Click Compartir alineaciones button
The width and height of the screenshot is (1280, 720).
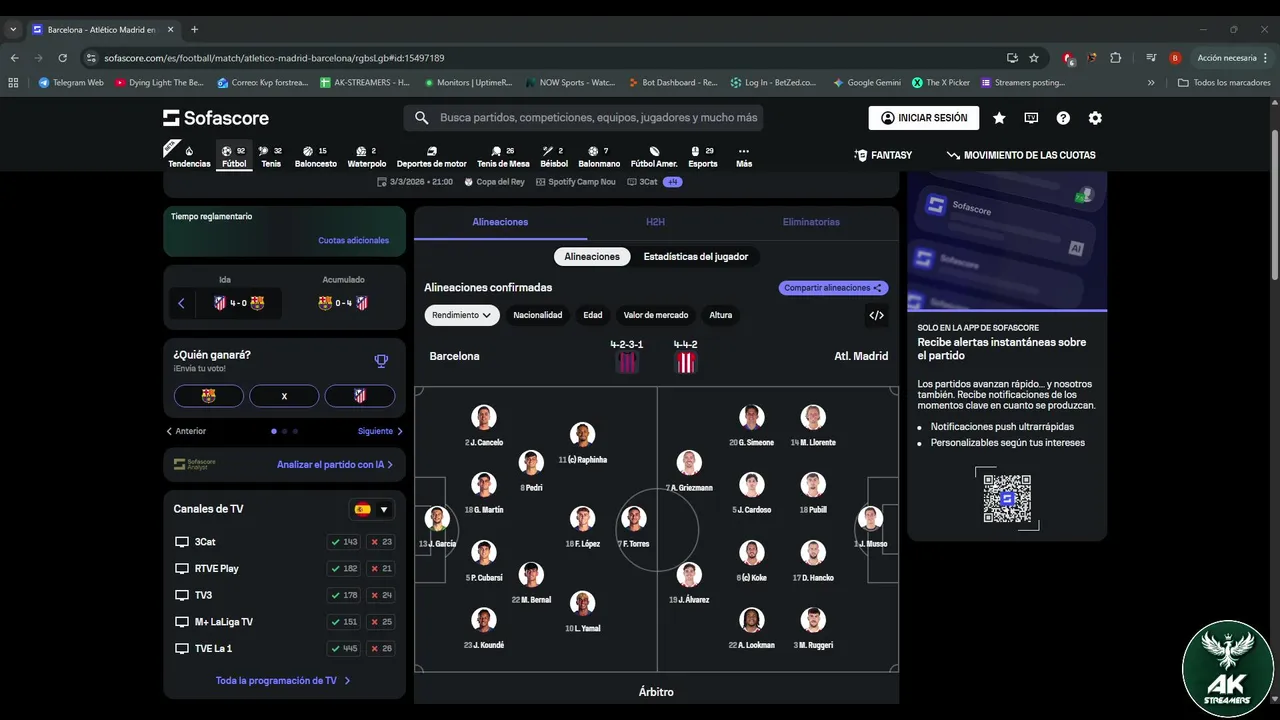click(833, 288)
